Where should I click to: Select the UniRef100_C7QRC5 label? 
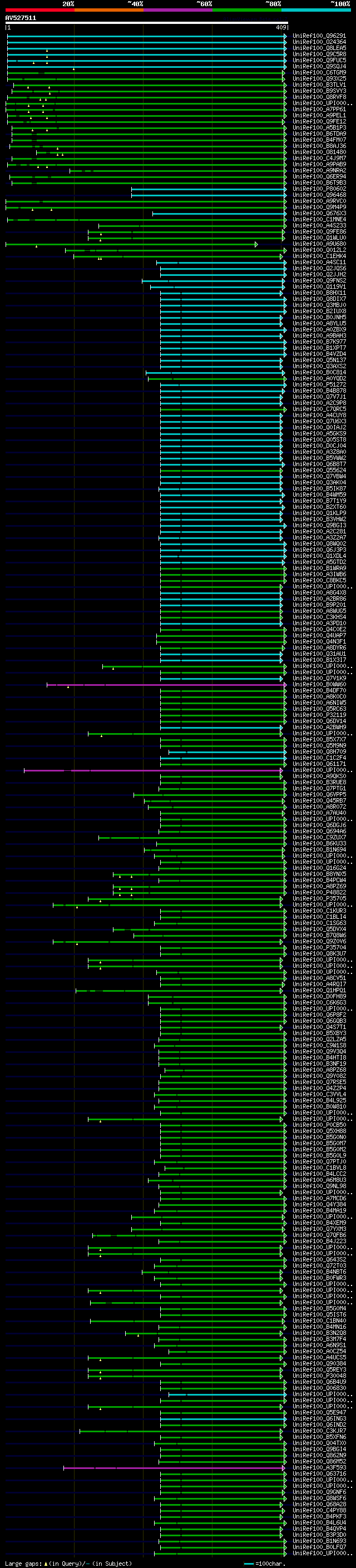click(319, 409)
